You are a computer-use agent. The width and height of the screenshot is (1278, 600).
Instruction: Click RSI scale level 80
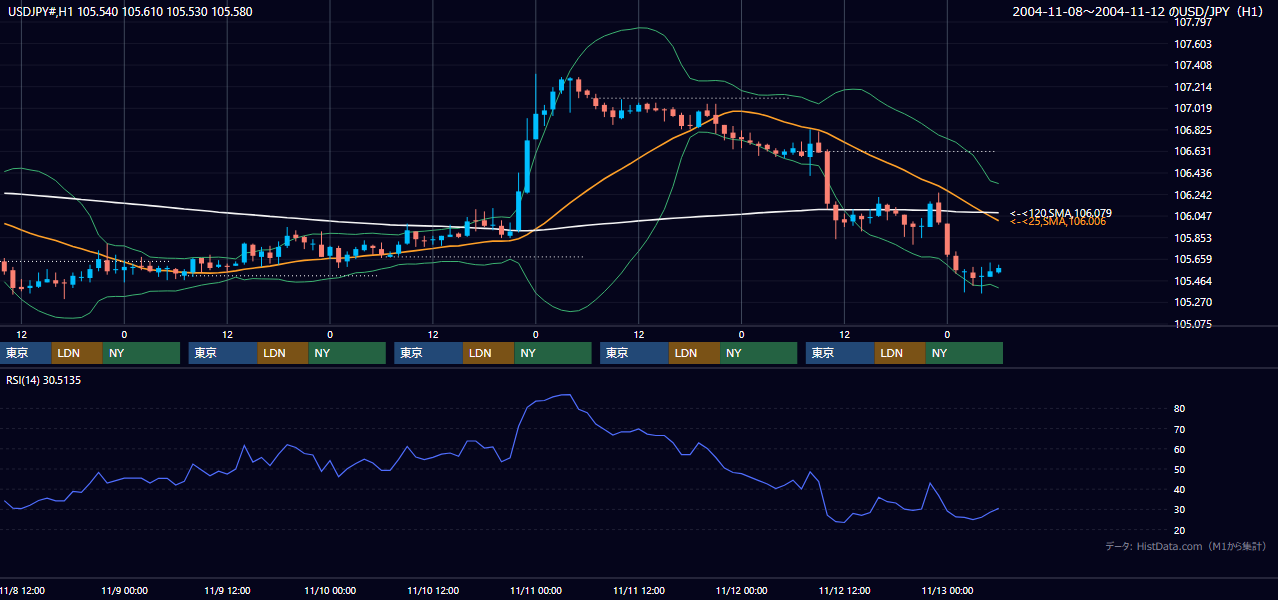(1180, 409)
